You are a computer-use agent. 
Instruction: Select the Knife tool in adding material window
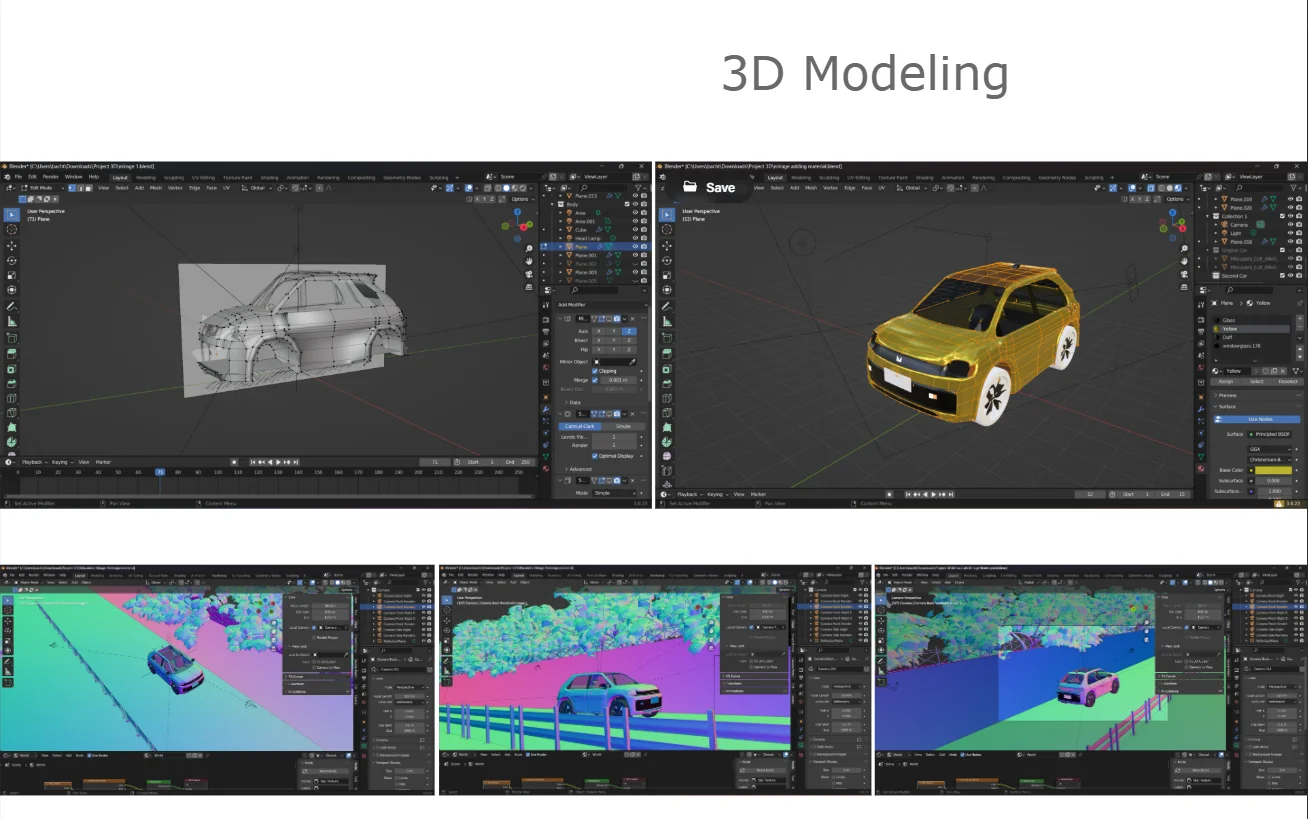(666, 414)
